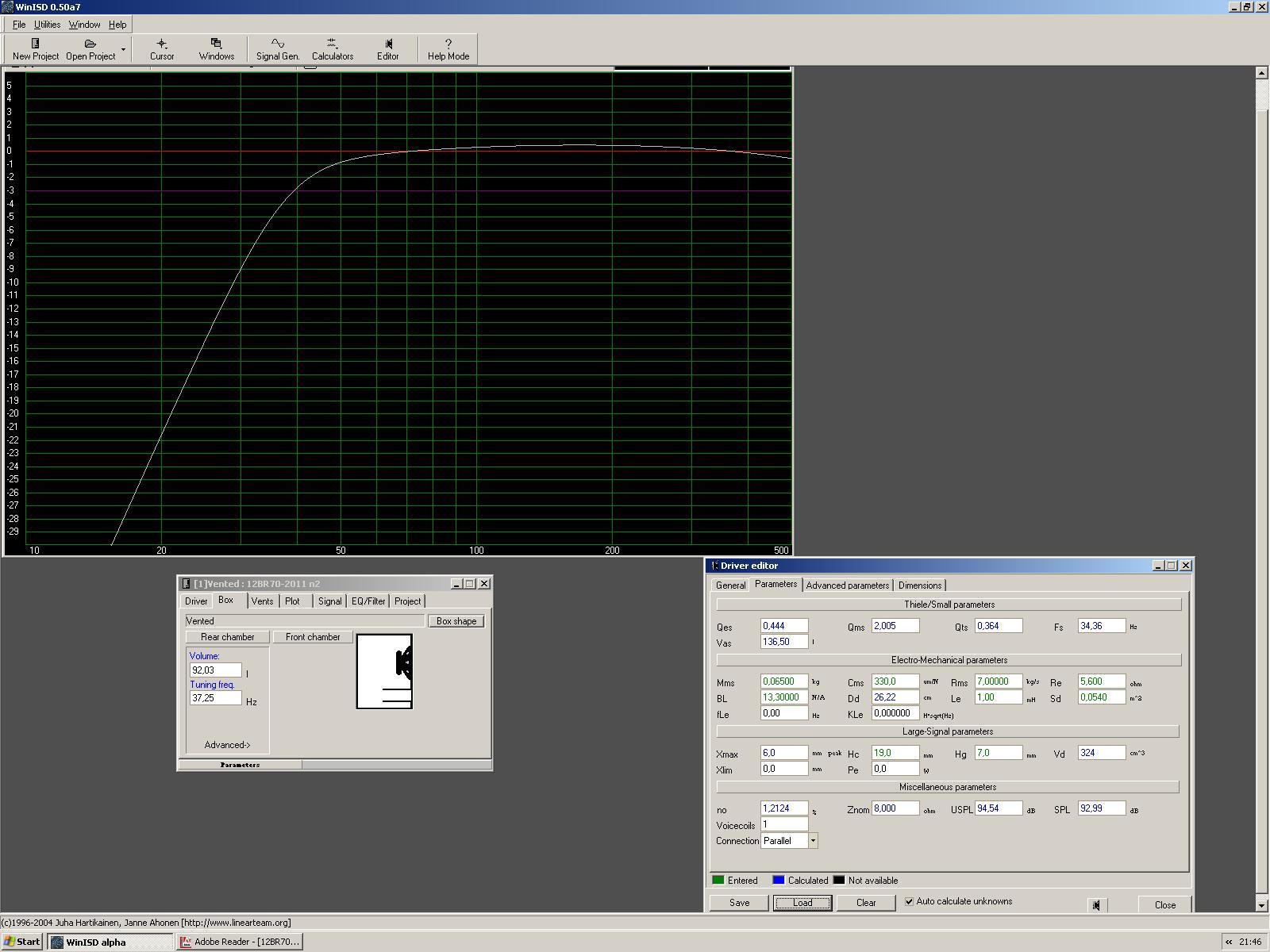Screen dimensions: 1270x952
Task: Expand the Advanced-> box options
Action: [227, 745]
